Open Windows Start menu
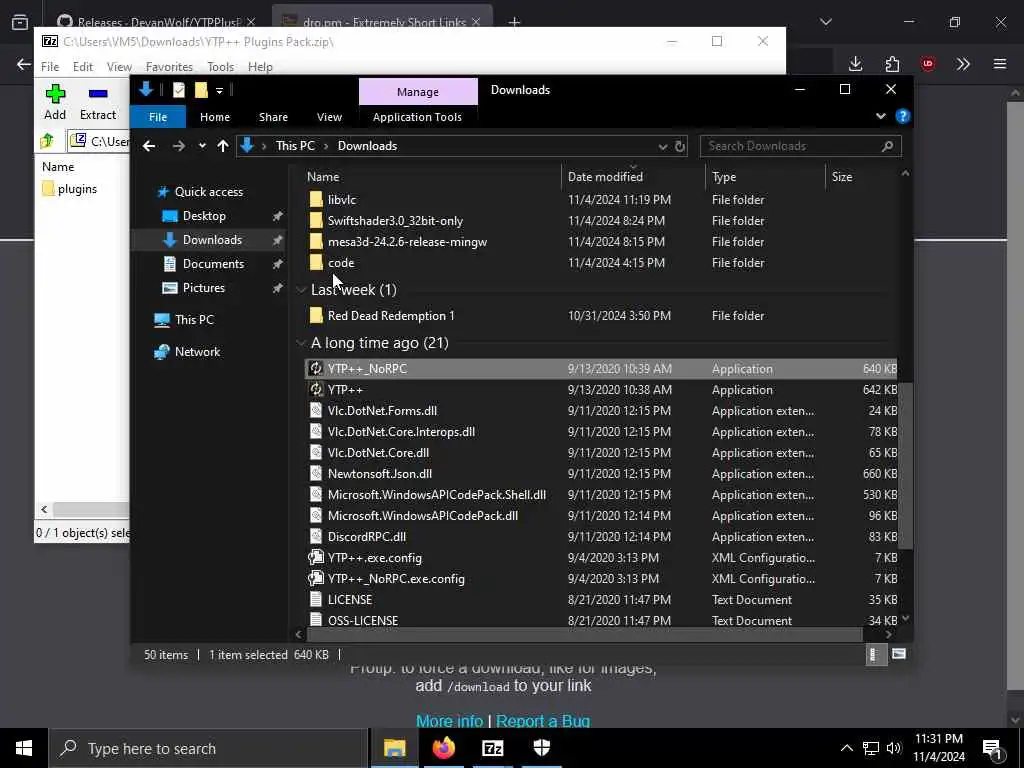 point(24,748)
